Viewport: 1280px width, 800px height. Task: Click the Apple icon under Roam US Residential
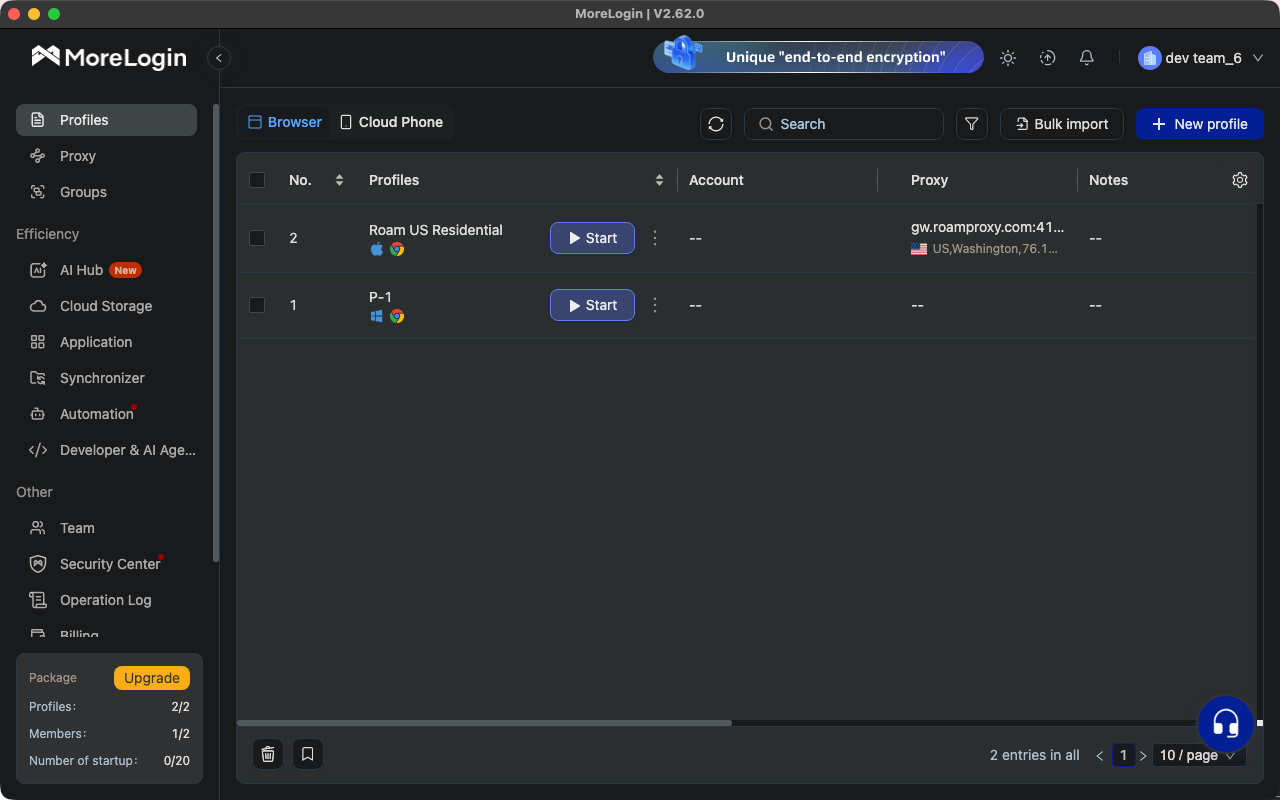pyautogui.click(x=377, y=249)
